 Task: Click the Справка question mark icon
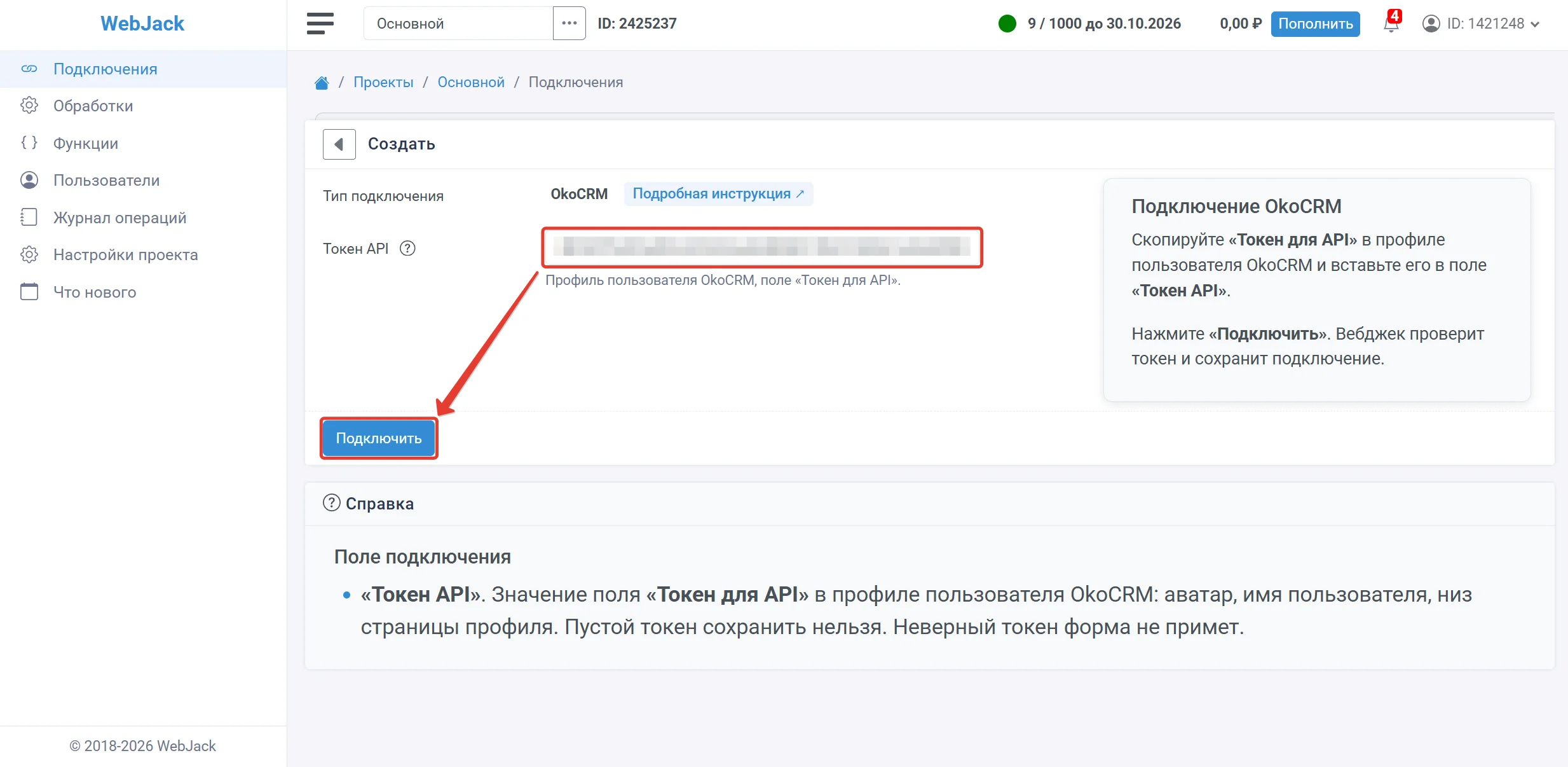point(331,503)
